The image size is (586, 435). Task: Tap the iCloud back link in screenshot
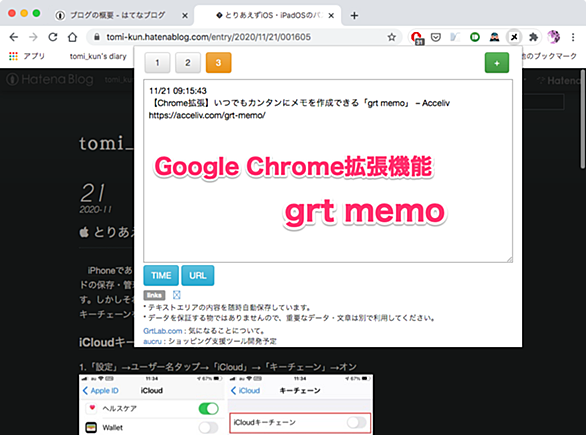click(245, 391)
